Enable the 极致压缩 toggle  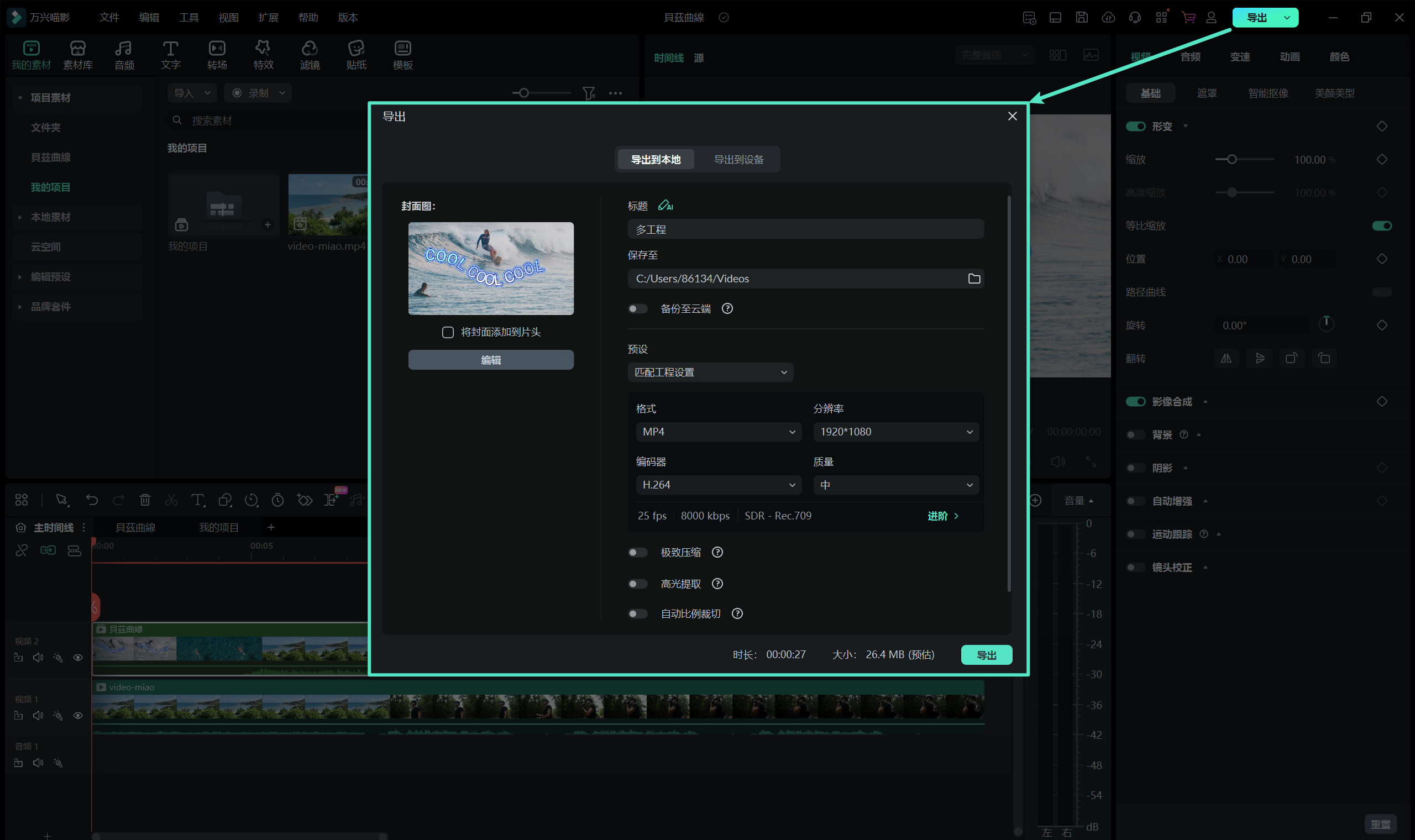638,553
